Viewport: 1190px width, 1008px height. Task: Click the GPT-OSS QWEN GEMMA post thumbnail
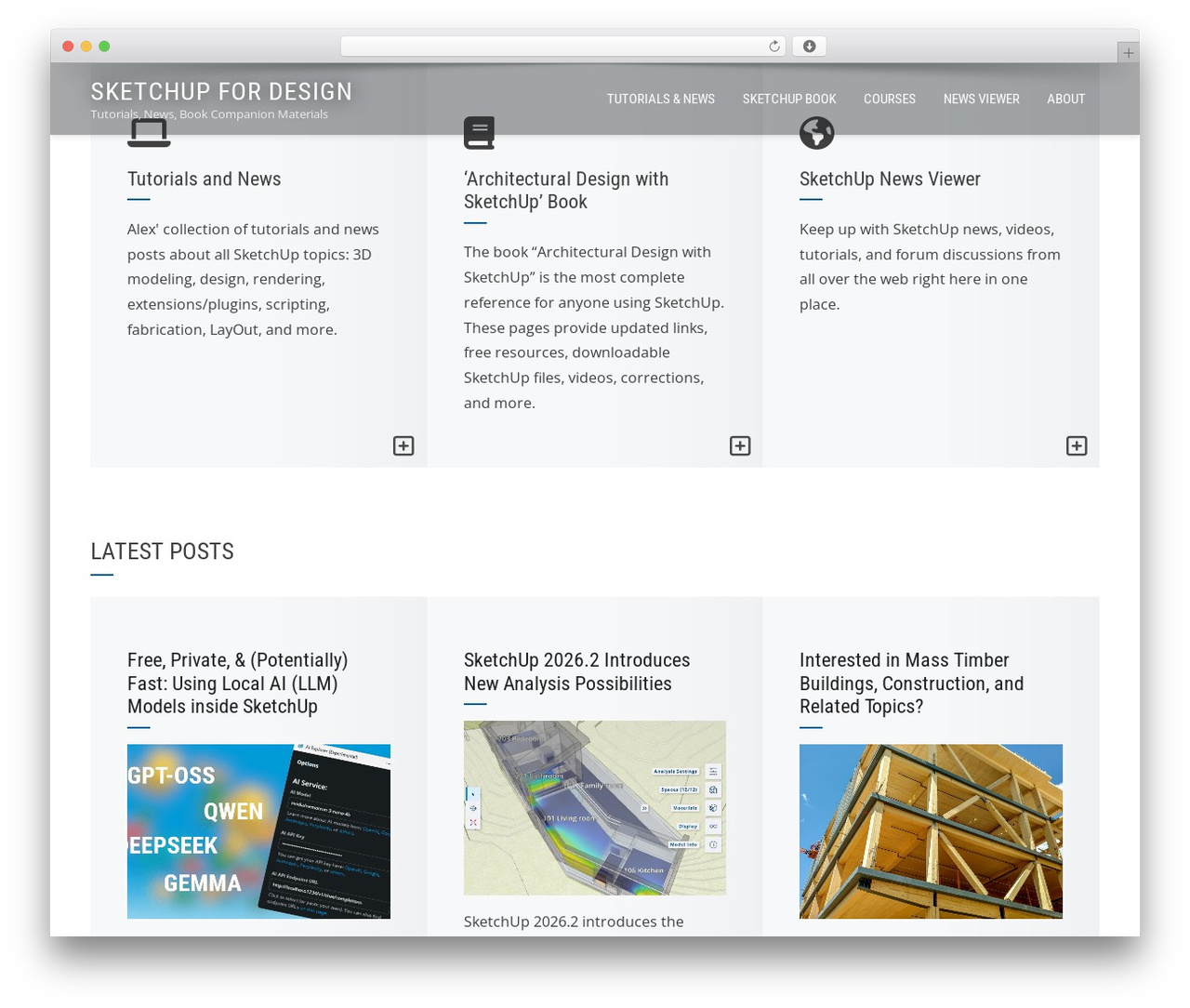[x=258, y=831]
